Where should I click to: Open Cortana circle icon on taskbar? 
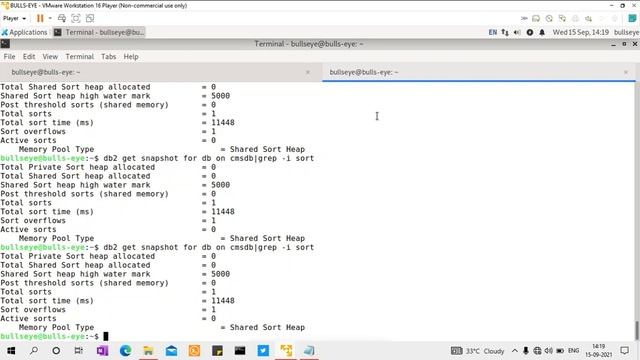[56, 351]
